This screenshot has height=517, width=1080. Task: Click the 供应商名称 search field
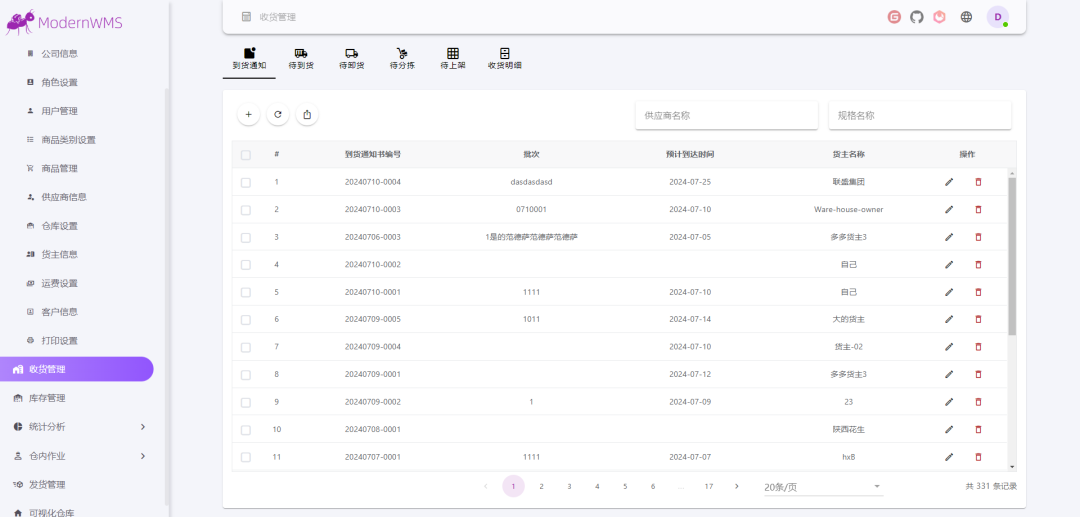point(726,116)
